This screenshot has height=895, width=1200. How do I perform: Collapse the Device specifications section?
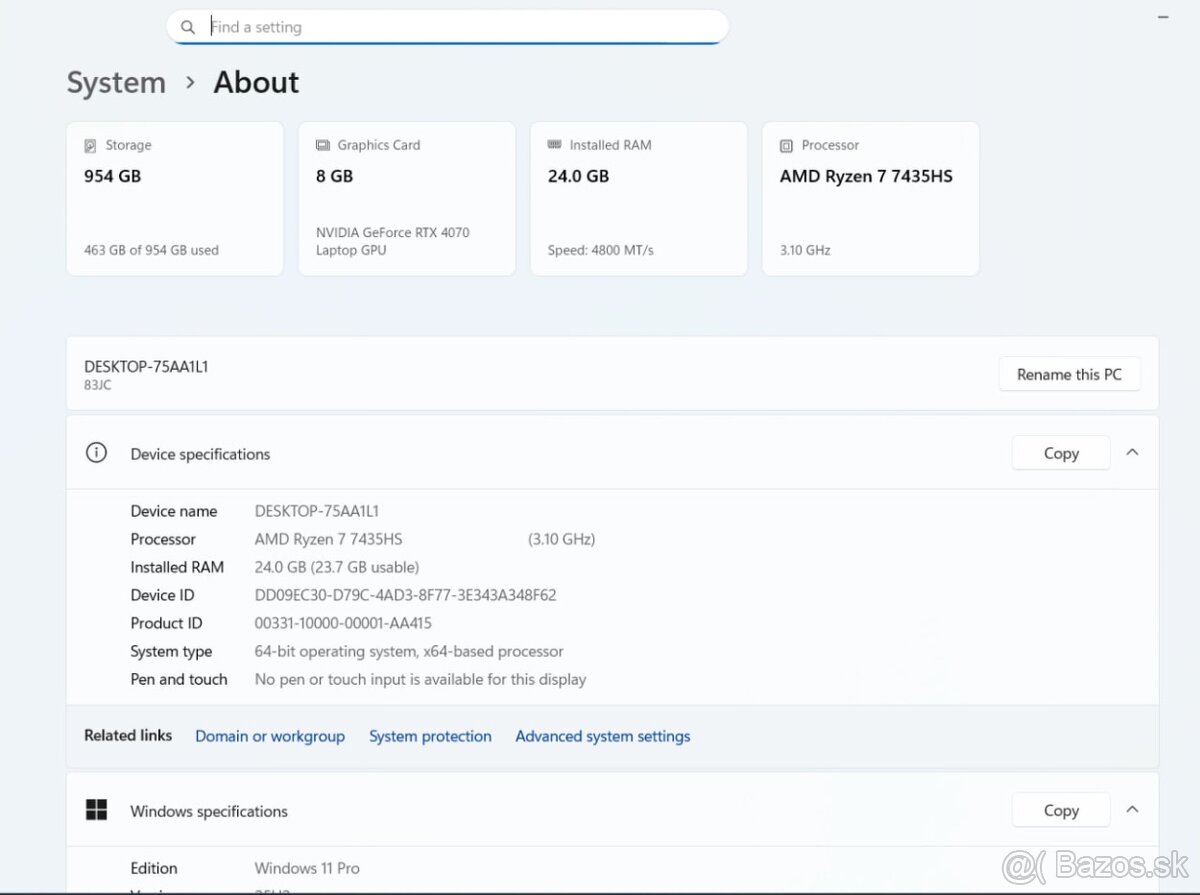pyautogui.click(x=1132, y=453)
